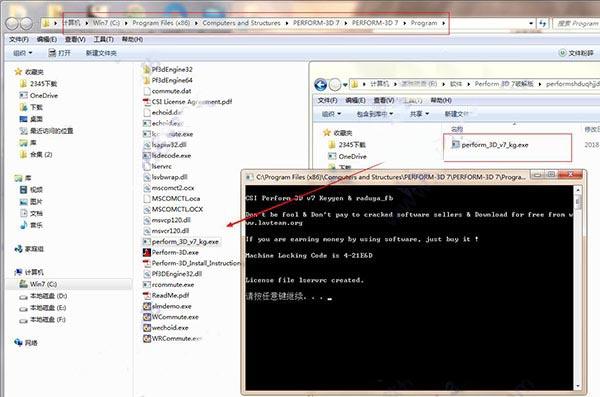600x397 pixels.
Task: Click the Program search field
Action: 576,23
